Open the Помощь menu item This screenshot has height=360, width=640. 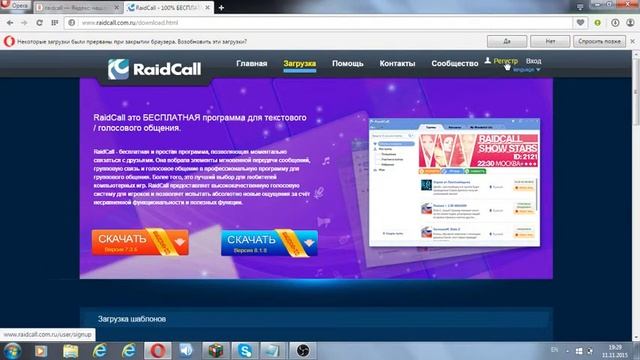pyautogui.click(x=347, y=64)
